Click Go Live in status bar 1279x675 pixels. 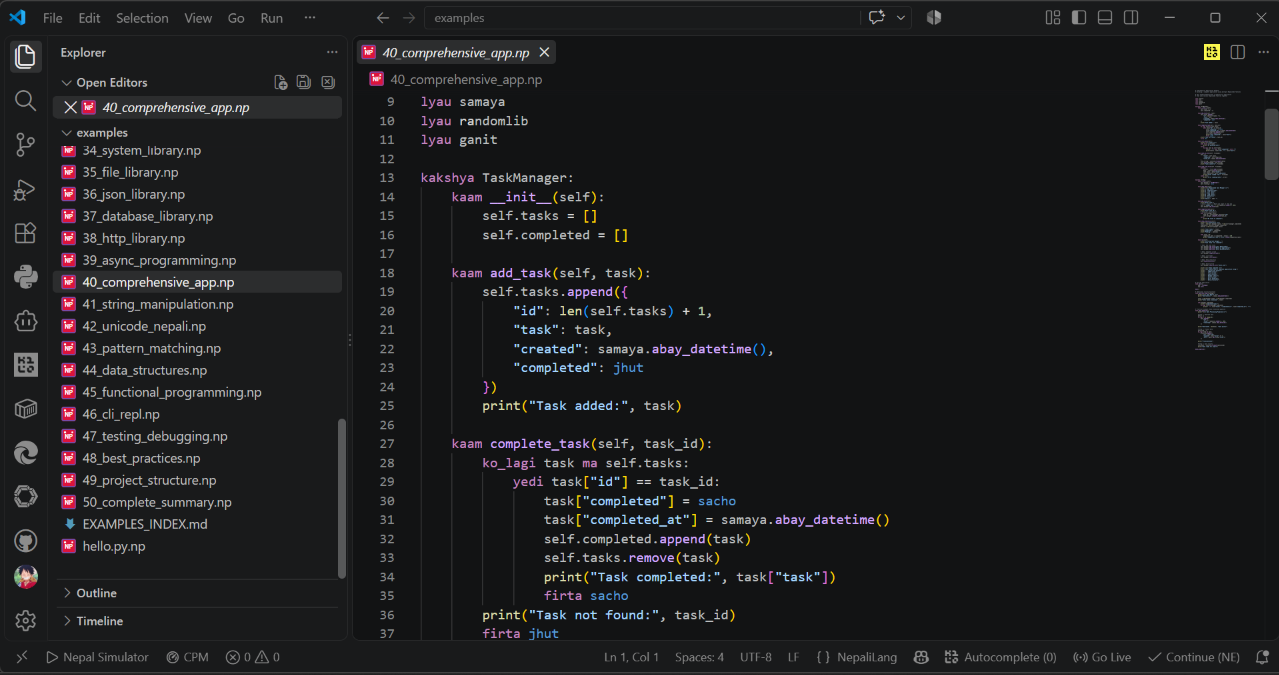pyautogui.click(x=1101, y=657)
